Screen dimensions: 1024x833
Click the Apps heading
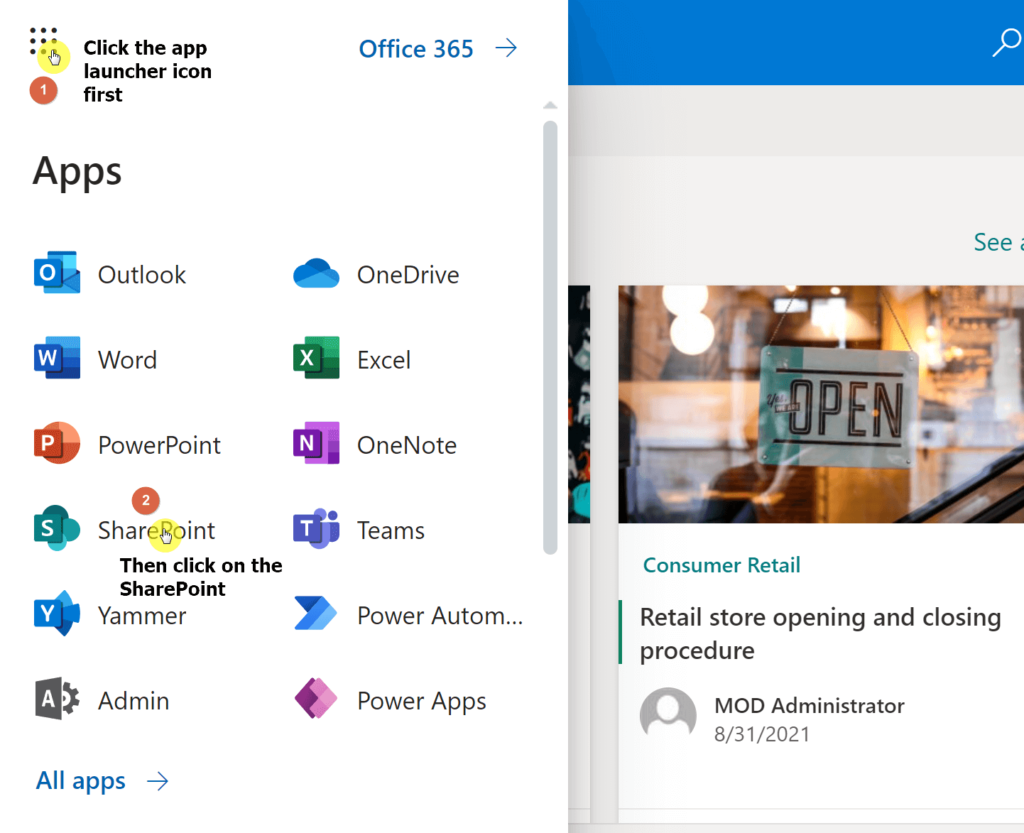point(77,172)
